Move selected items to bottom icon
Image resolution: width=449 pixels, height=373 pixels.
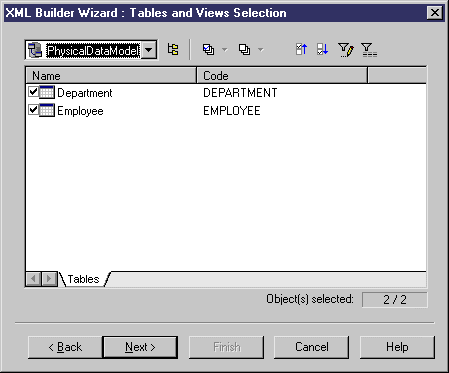click(322, 50)
